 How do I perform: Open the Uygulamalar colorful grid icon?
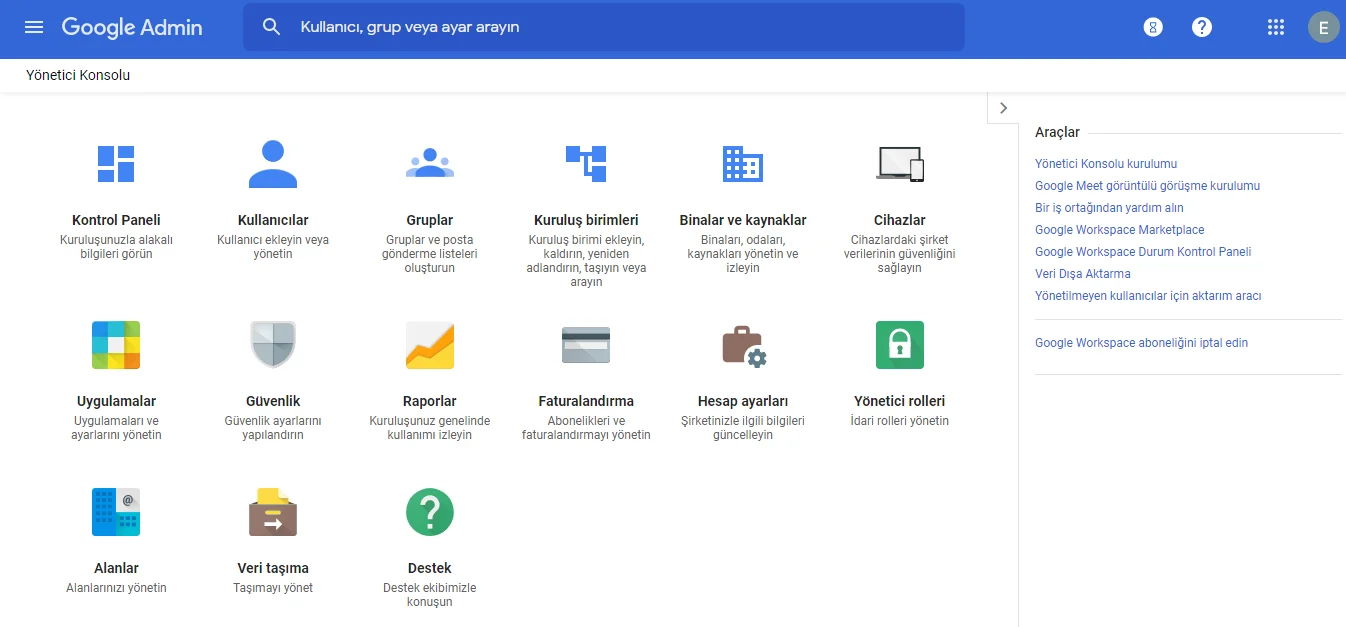pyautogui.click(x=116, y=345)
